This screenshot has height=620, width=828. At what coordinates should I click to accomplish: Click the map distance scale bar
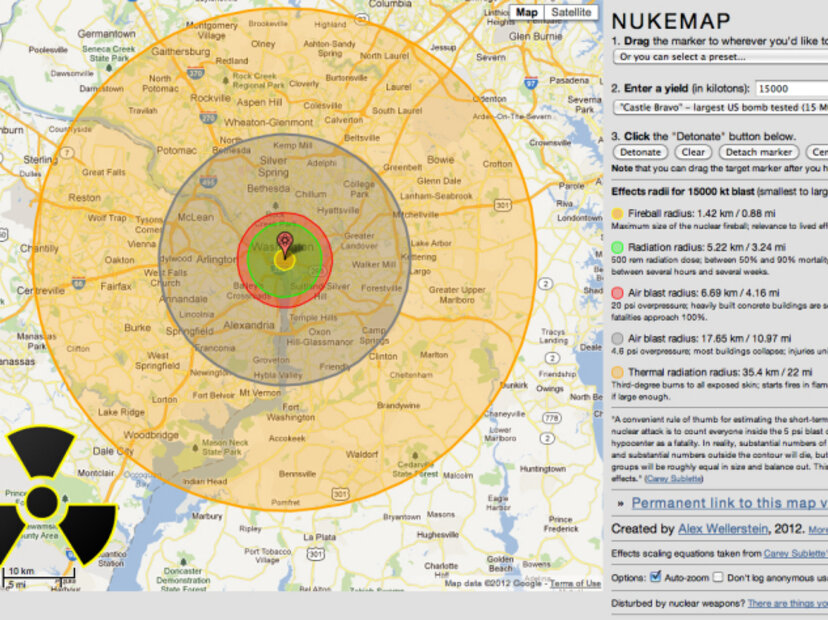pos(40,577)
